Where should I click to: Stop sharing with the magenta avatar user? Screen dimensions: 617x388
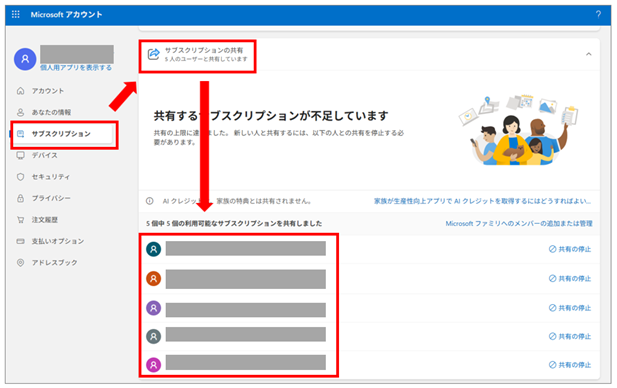pyautogui.click(x=570, y=365)
